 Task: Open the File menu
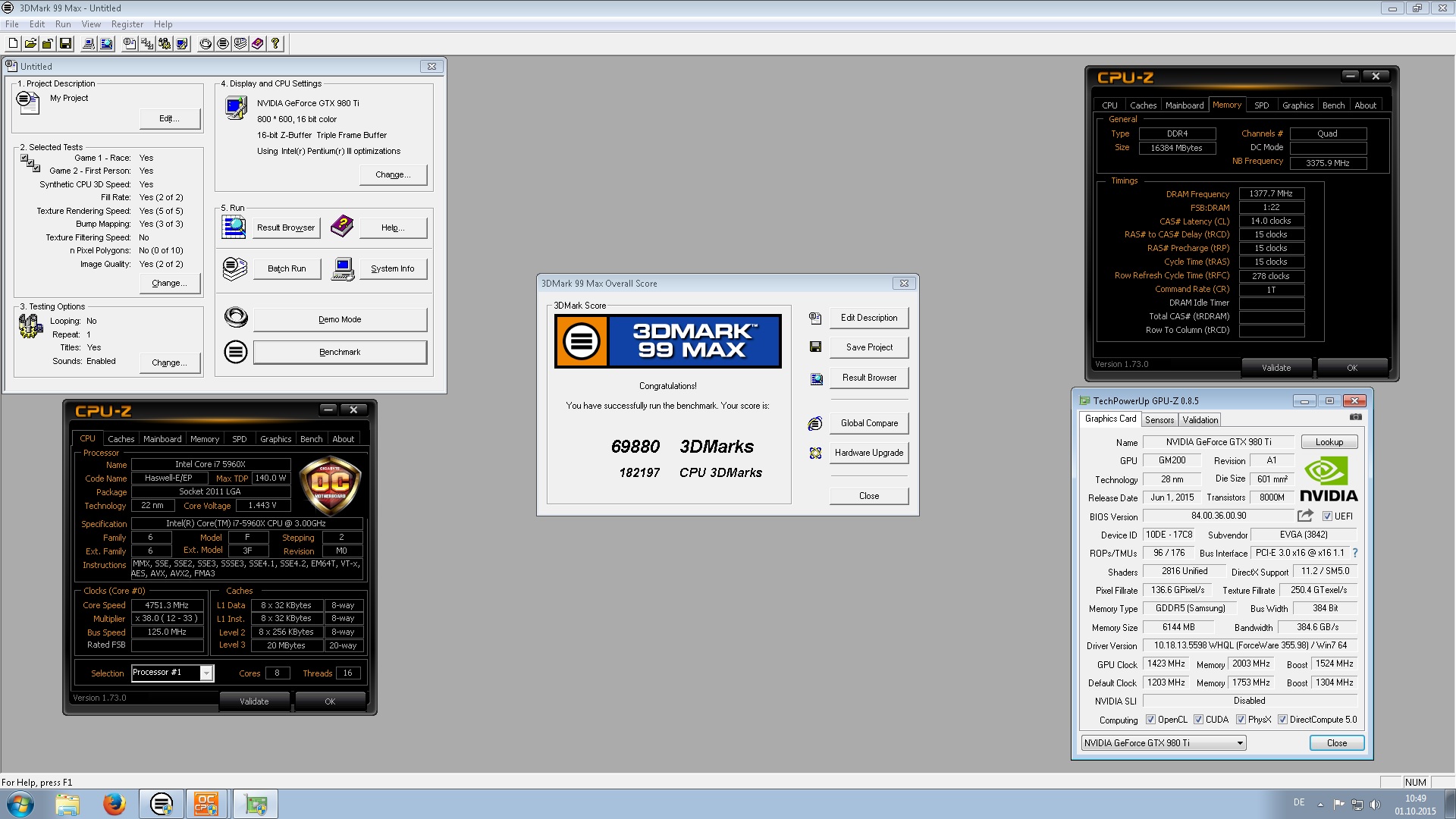[x=12, y=24]
